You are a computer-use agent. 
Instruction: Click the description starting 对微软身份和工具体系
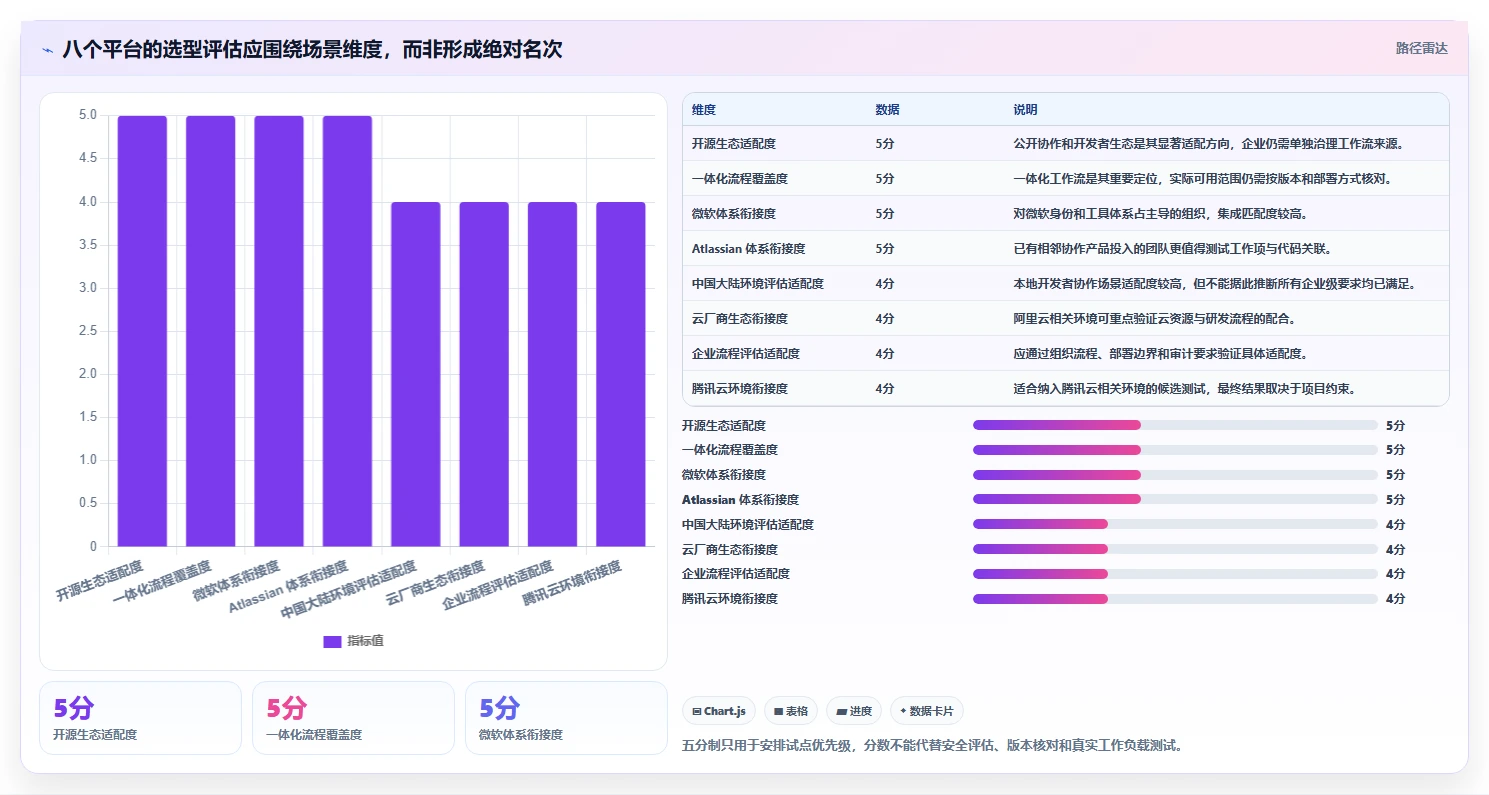(1160, 214)
